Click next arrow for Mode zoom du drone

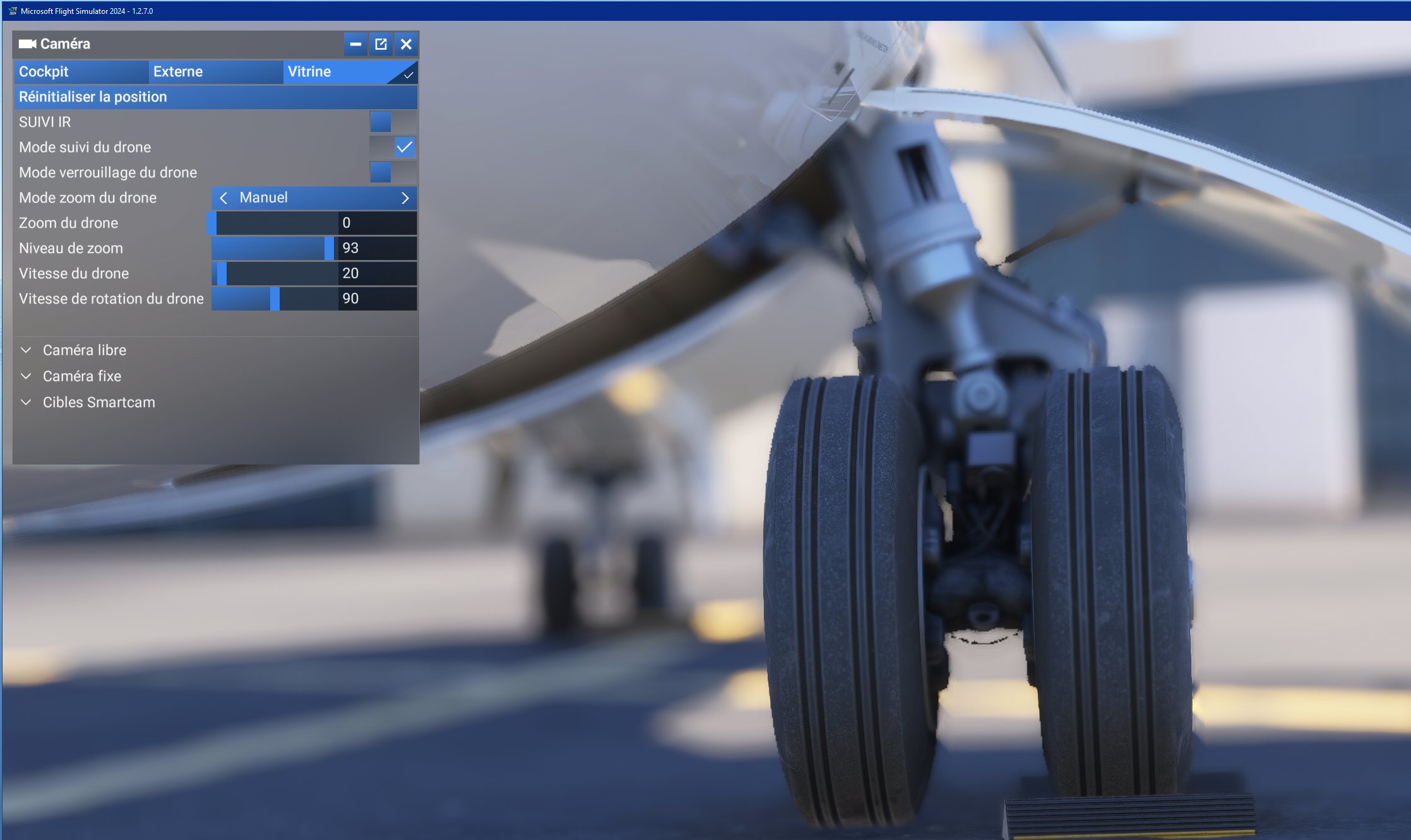click(405, 198)
